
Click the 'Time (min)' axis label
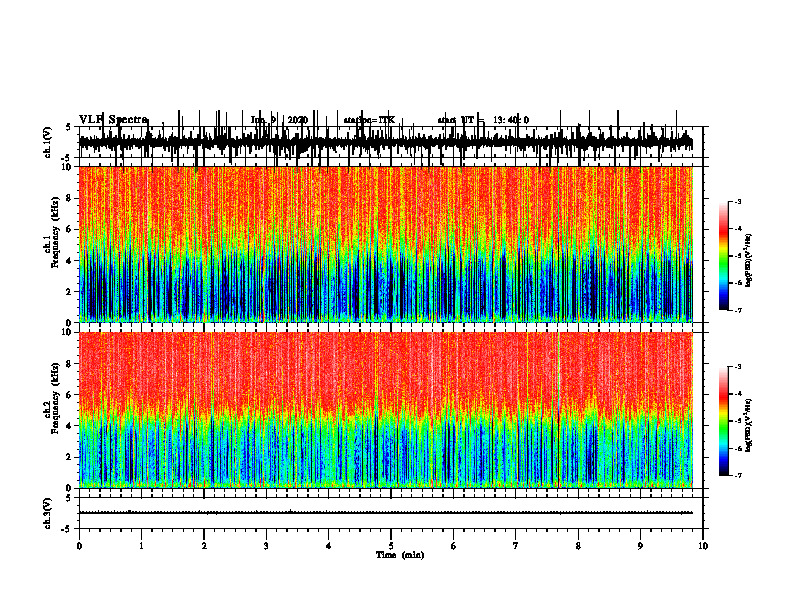point(400,555)
